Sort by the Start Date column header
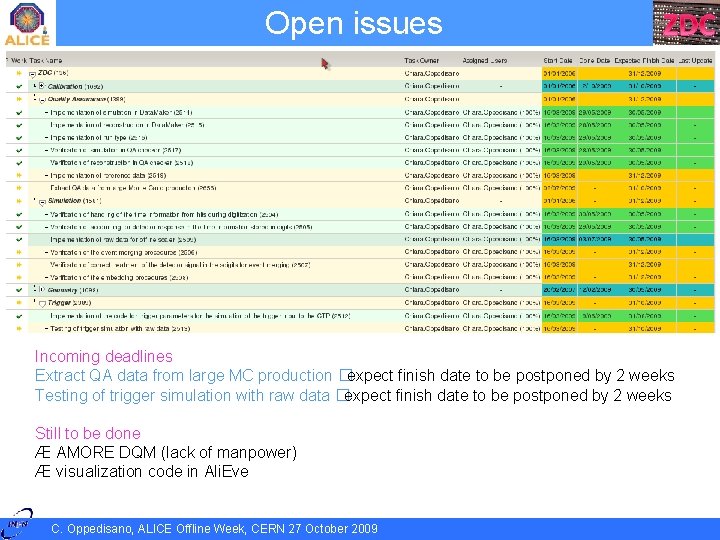Screen dimensions: 720x540 [x=558, y=60]
